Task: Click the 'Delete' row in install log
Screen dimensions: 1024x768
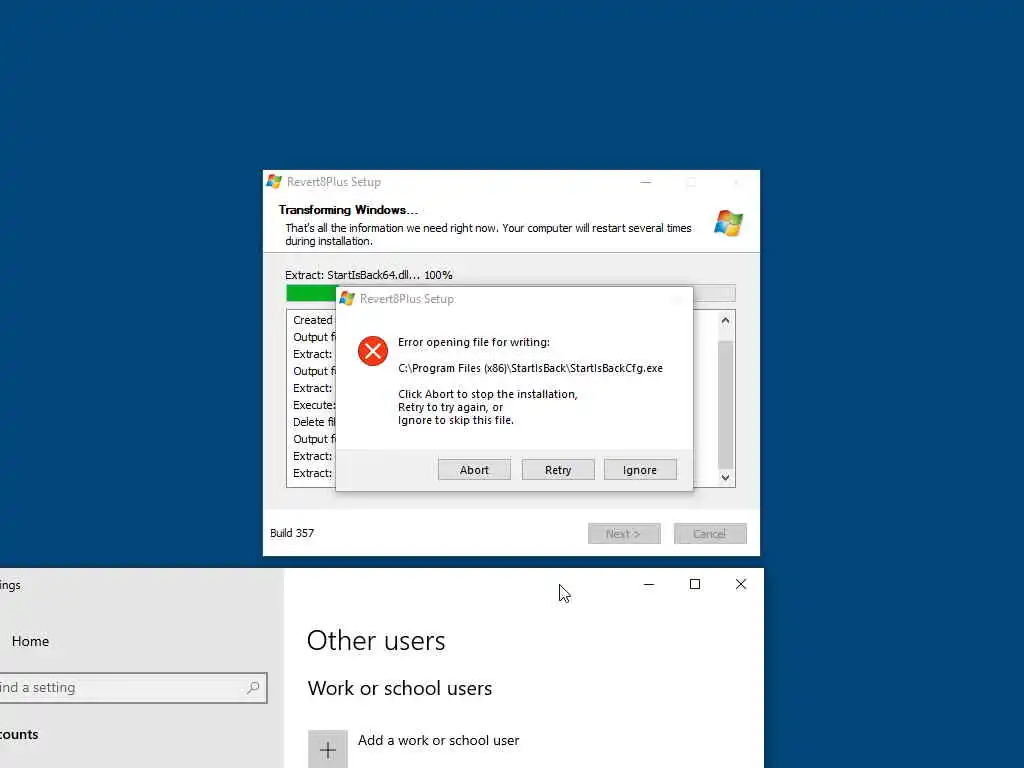Action: point(314,422)
